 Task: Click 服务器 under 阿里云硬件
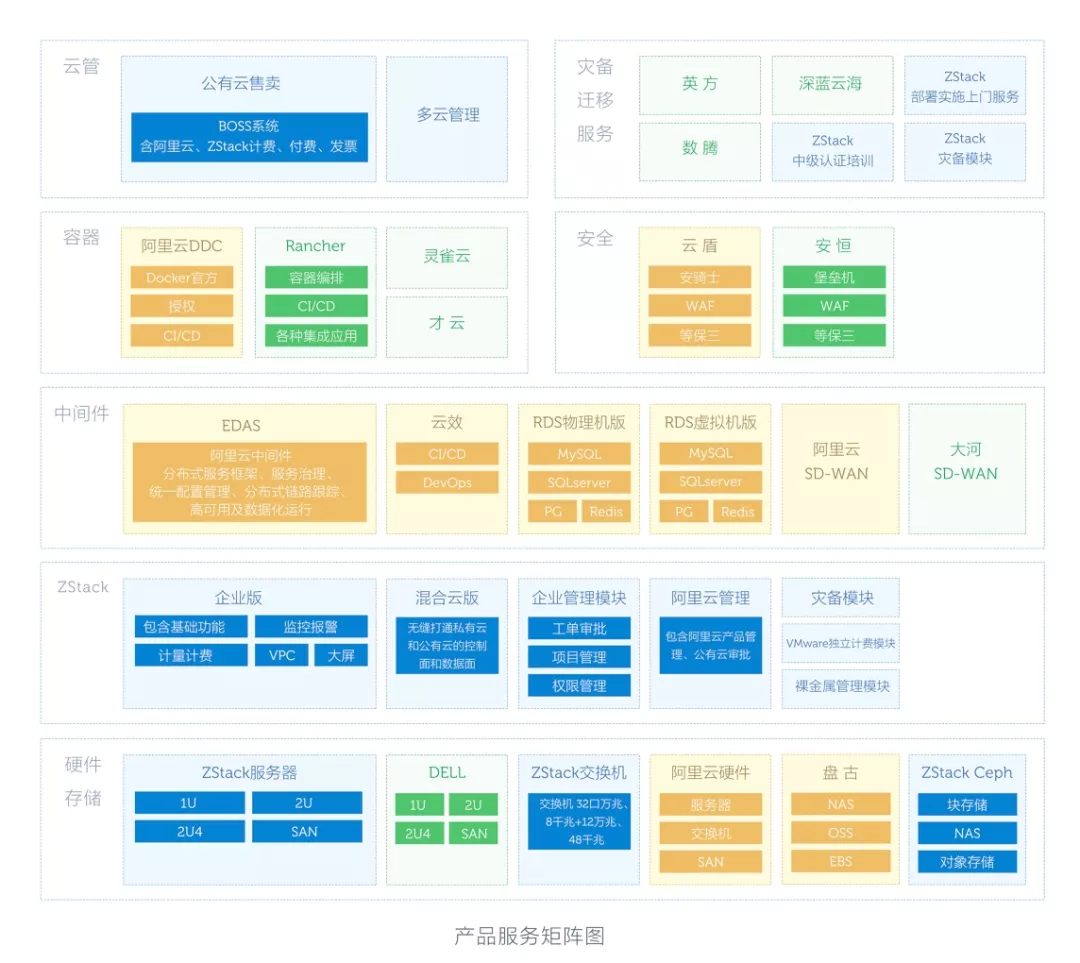tap(711, 804)
